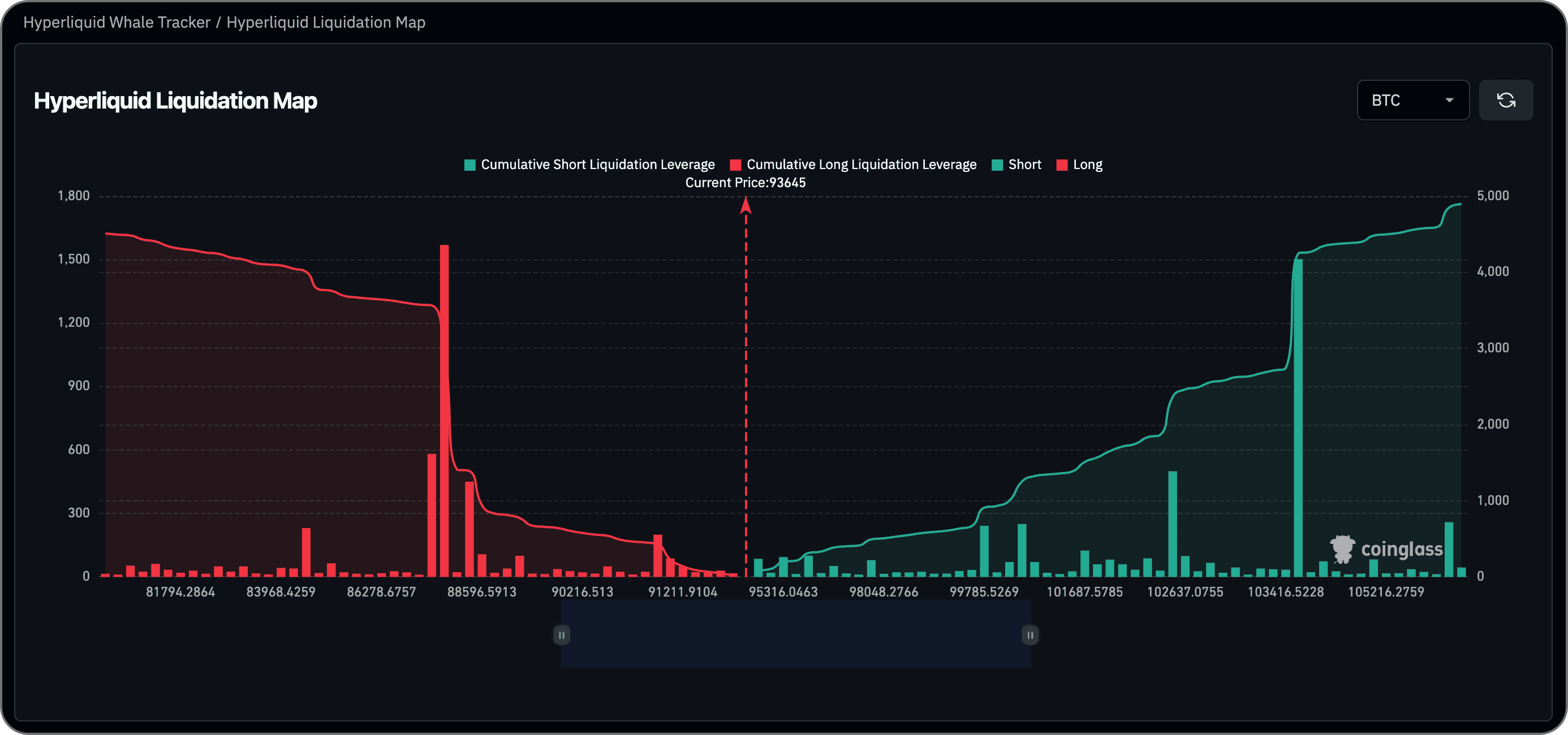Toggle the Long series legend
The height and width of the screenshot is (735, 1568).
click(1087, 165)
